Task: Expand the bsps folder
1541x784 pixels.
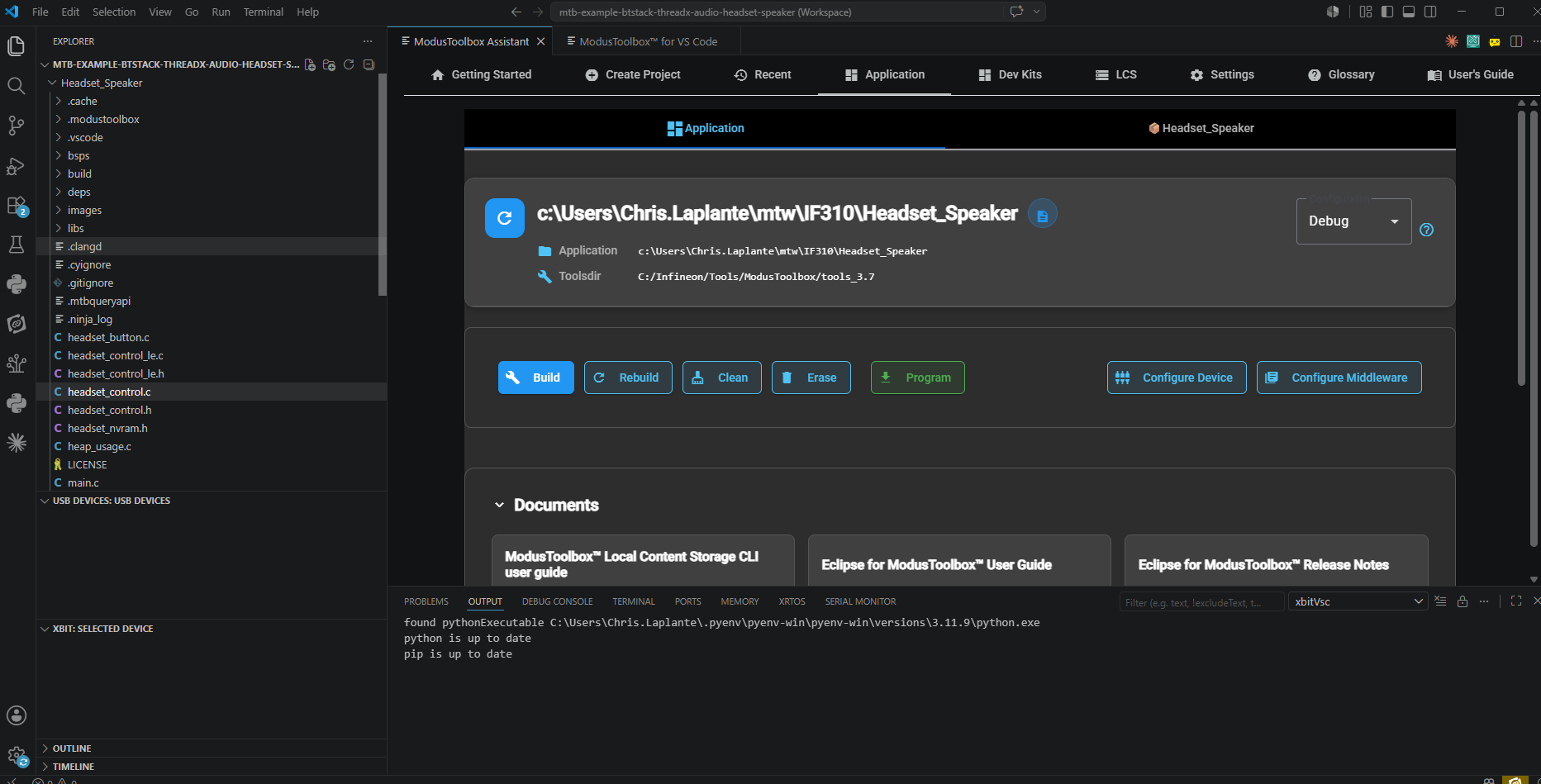Action: 59,155
